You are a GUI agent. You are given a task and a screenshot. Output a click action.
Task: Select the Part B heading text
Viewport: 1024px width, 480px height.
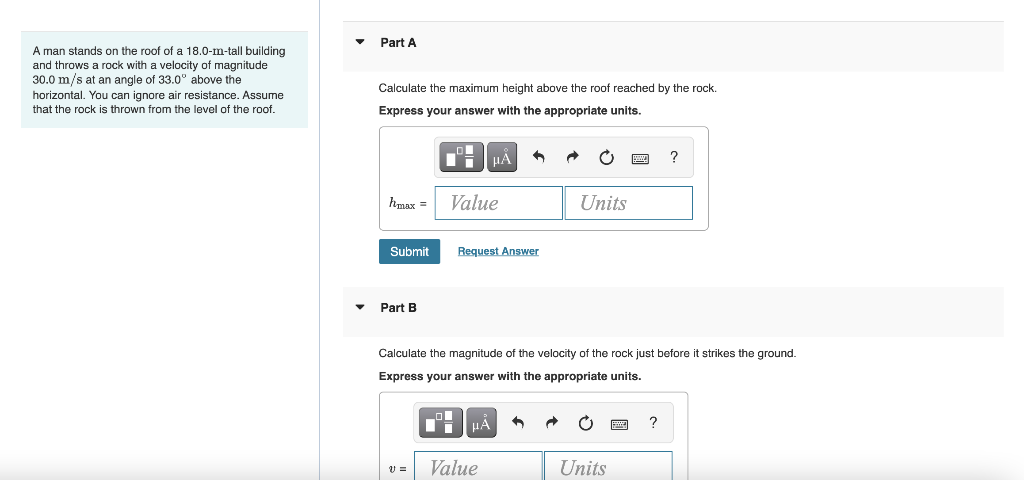click(x=398, y=308)
